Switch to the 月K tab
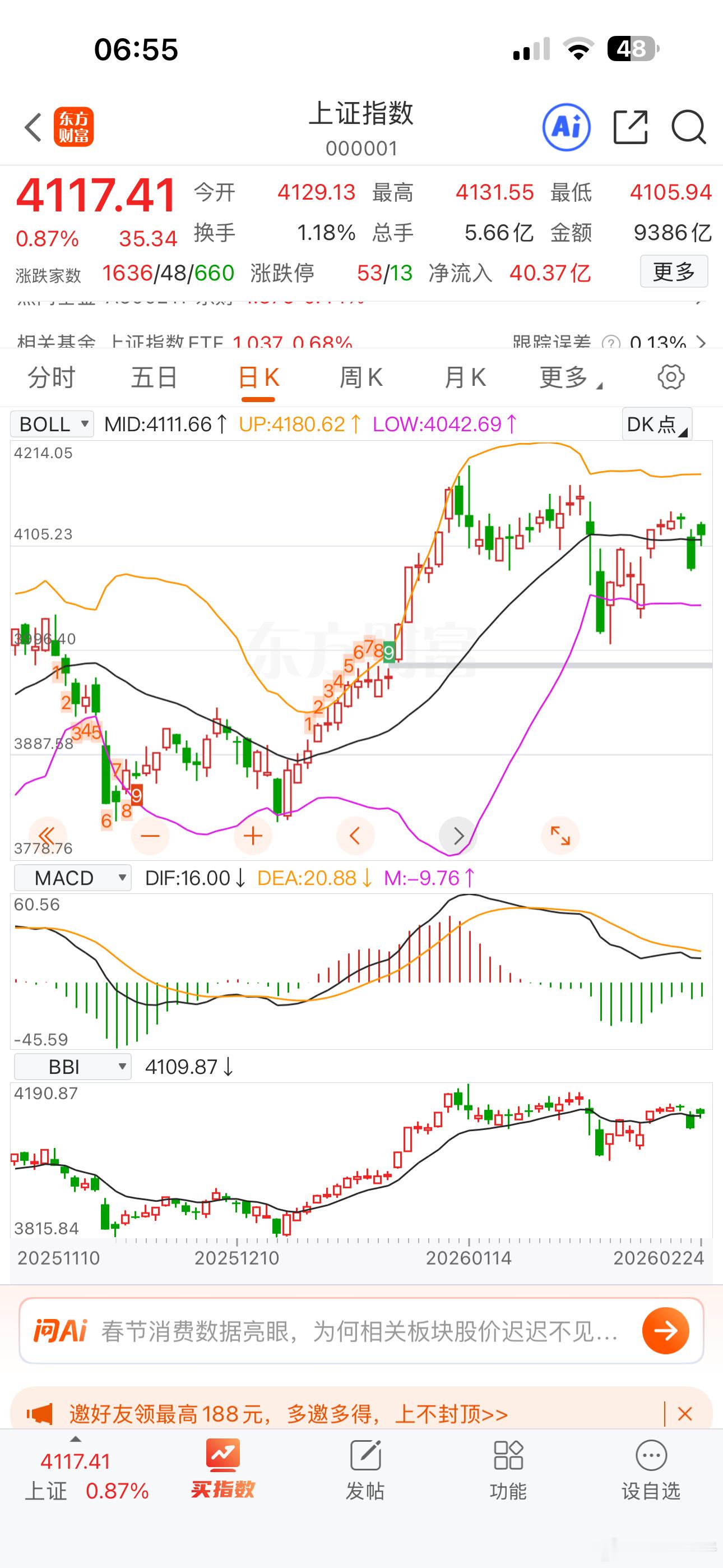Viewport: 723px width, 1568px height. coord(465,377)
